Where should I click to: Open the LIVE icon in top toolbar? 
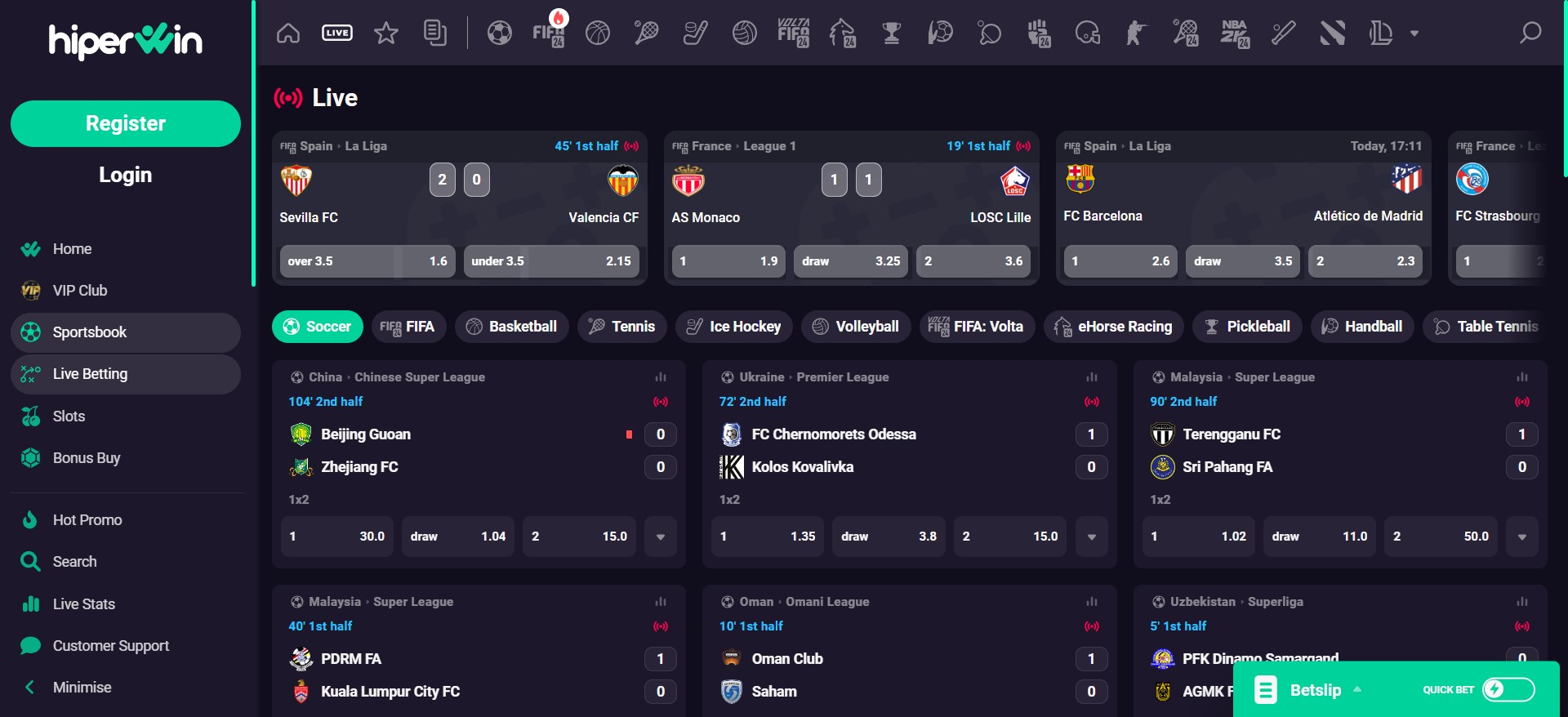(336, 33)
